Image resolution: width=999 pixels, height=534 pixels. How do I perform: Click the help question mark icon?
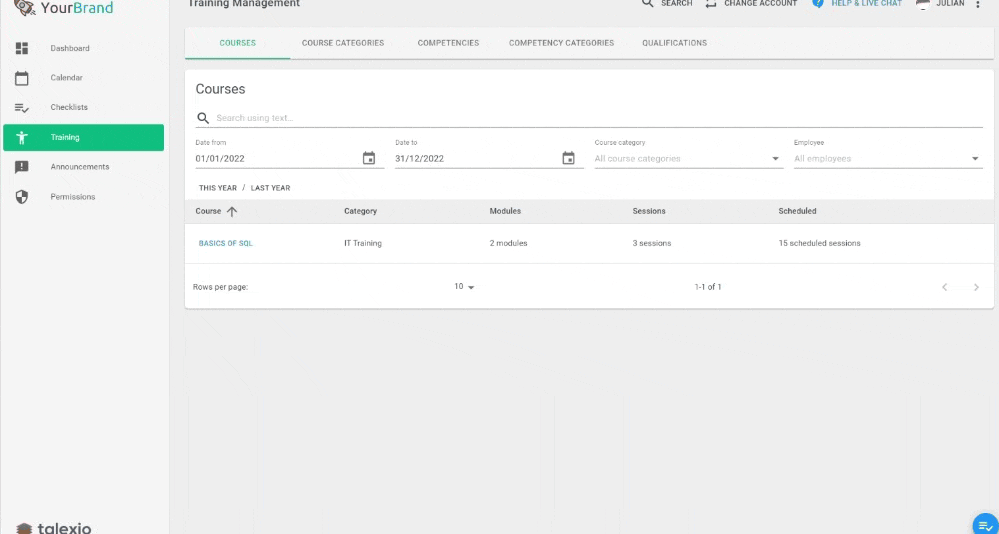(x=817, y=3)
